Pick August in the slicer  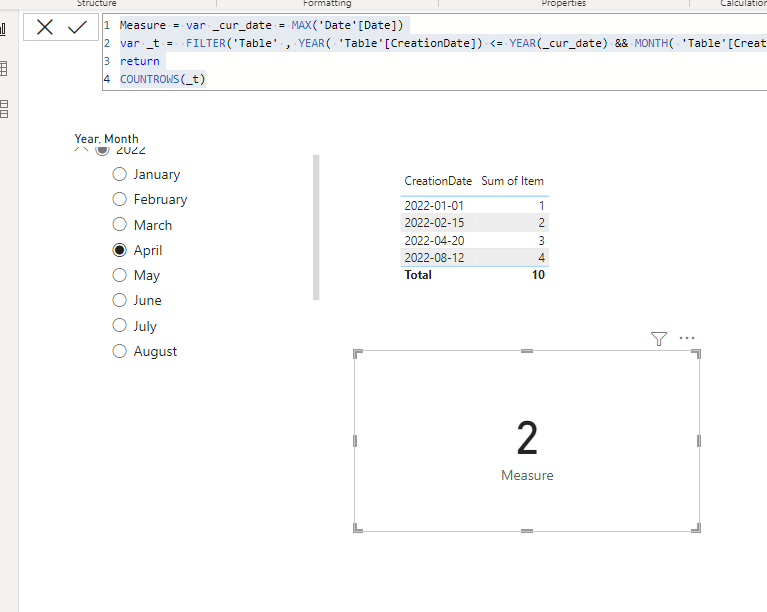pyautogui.click(x=119, y=351)
